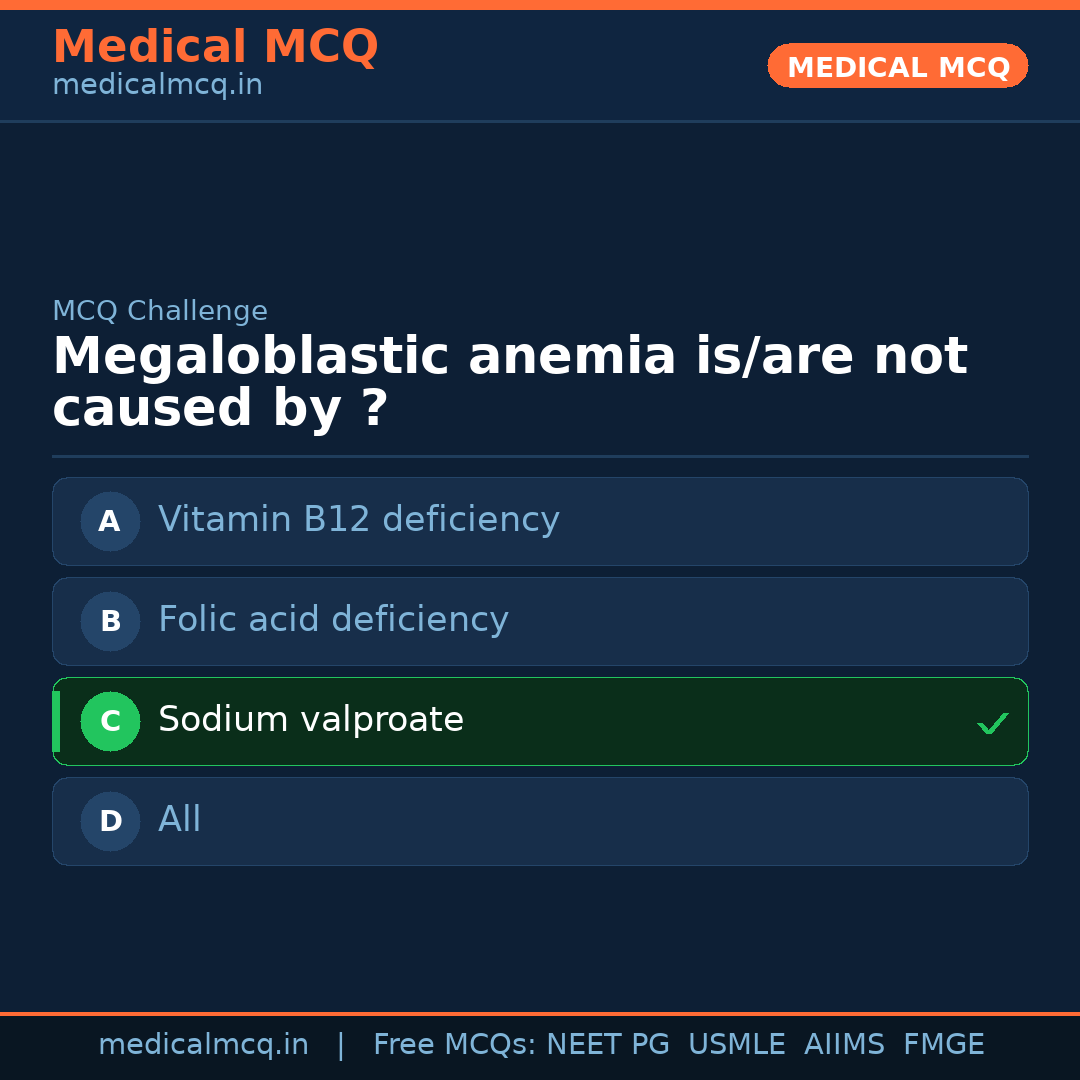Click the MCQ Challenge label
1080x1080 pixels.
[160, 311]
